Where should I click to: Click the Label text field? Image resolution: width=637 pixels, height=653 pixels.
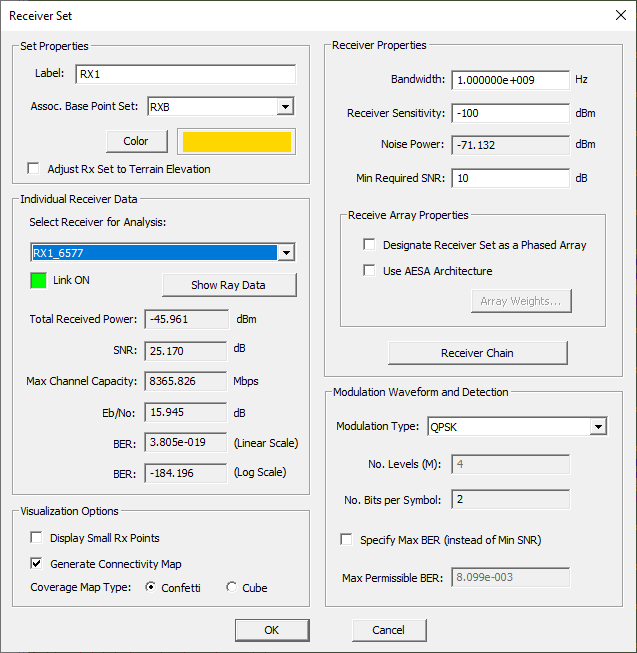pyautogui.click(x=185, y=74)
